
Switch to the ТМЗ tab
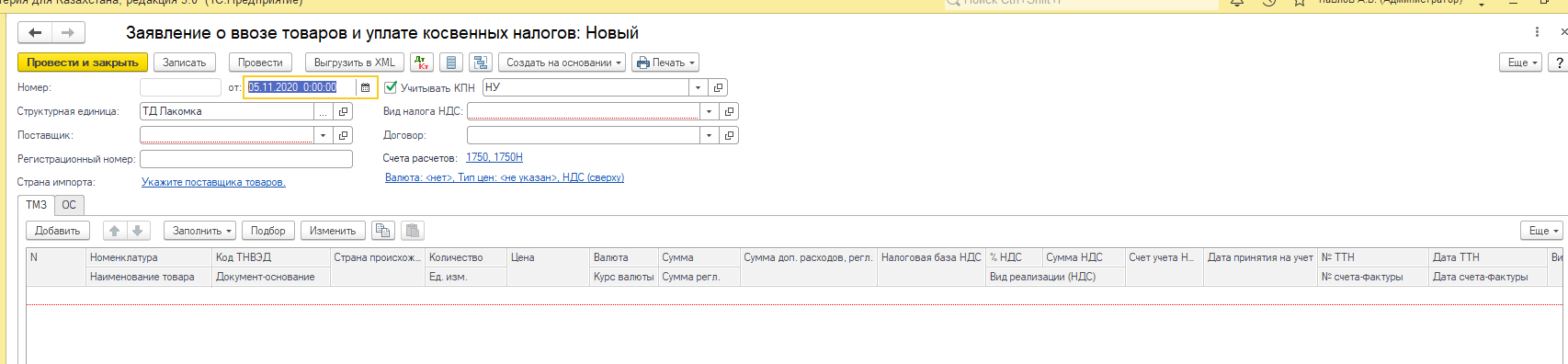tap(36, 205)
